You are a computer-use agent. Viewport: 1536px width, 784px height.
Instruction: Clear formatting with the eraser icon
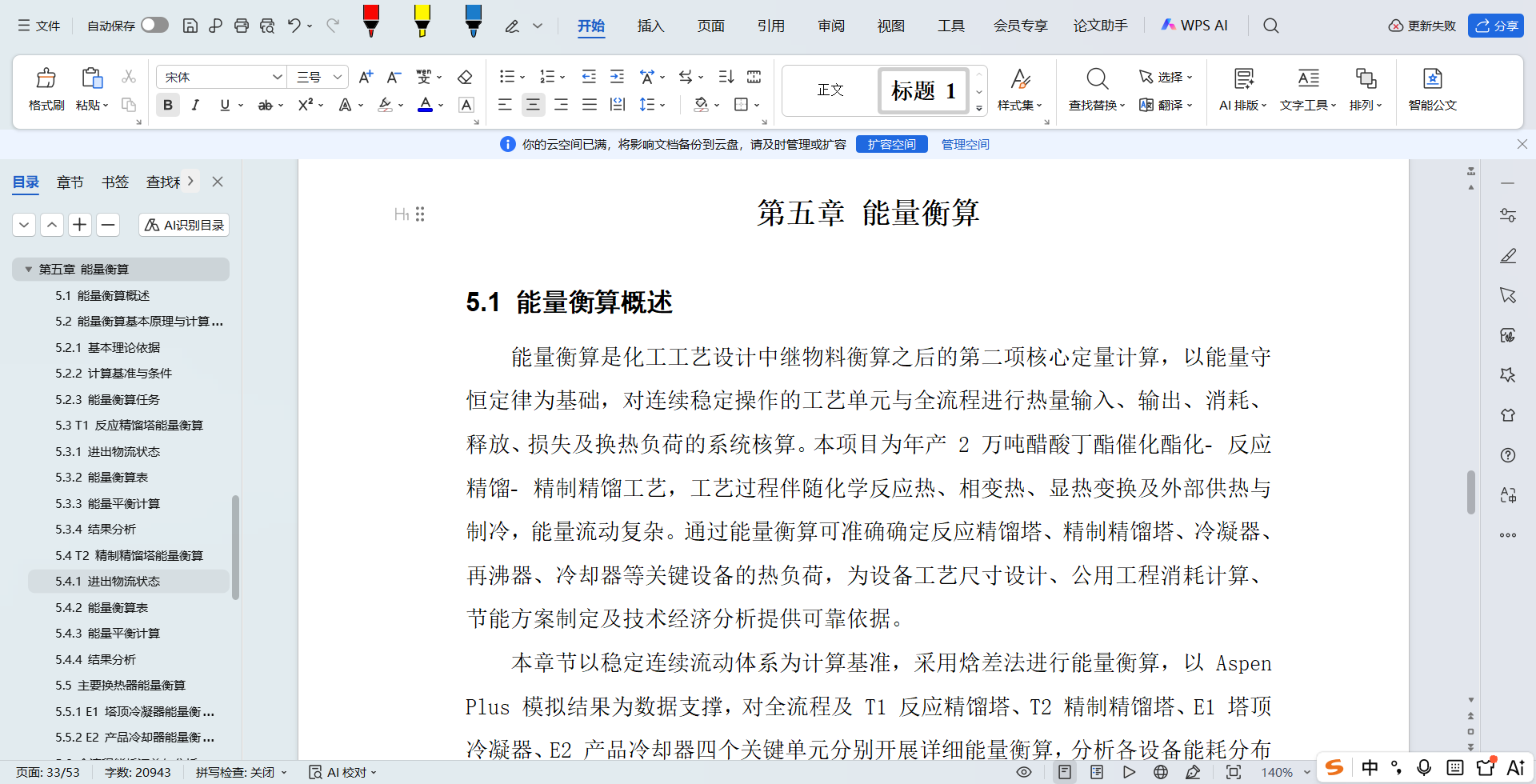(x=465, y=77)
